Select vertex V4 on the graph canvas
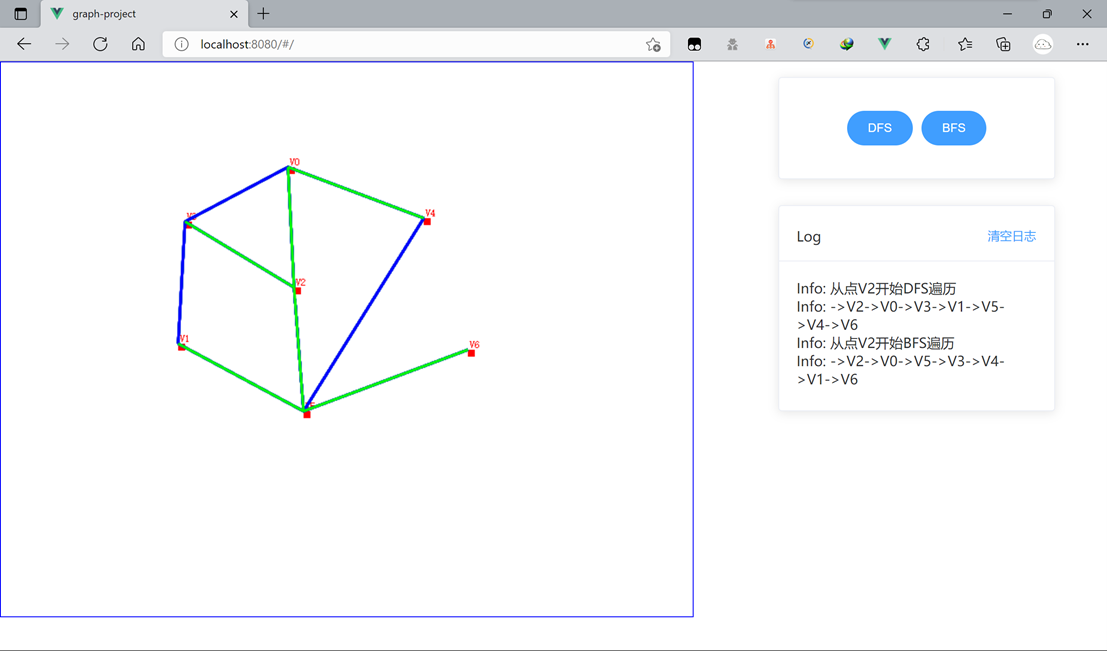This screenshot has width=1107, height=651. [427, 222]
